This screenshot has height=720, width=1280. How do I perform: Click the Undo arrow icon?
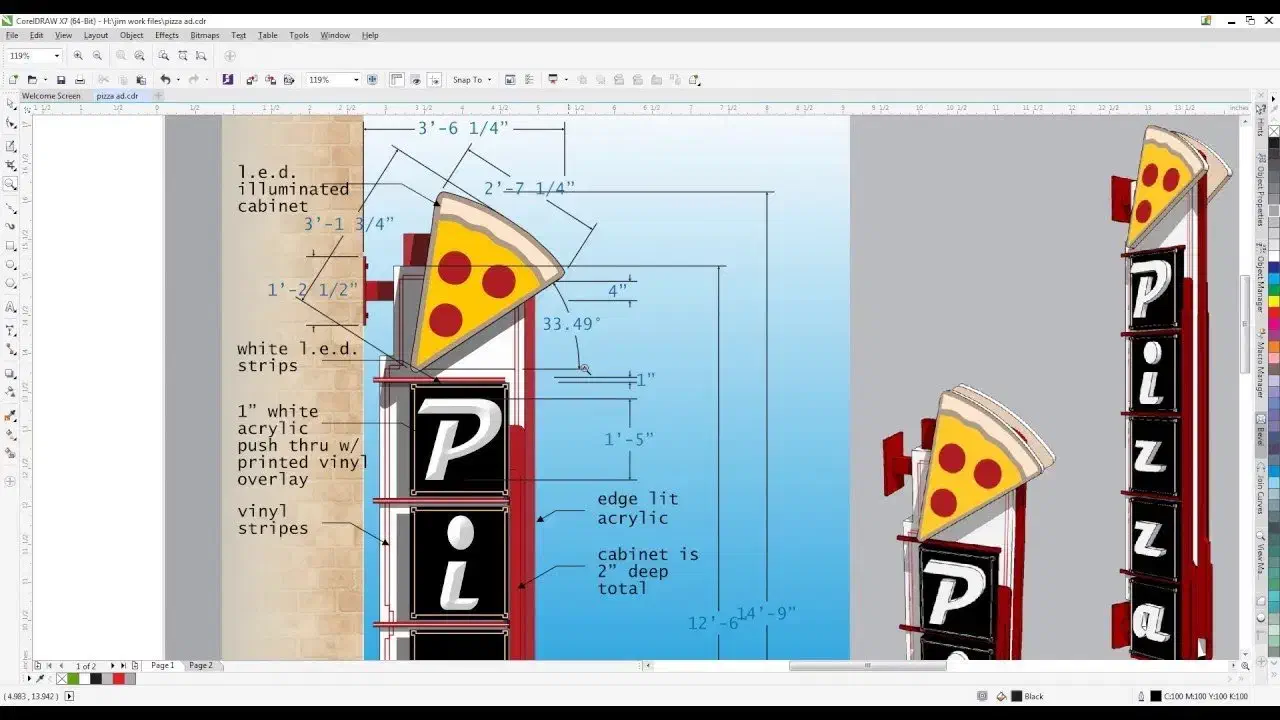click(x=165, y=80)
